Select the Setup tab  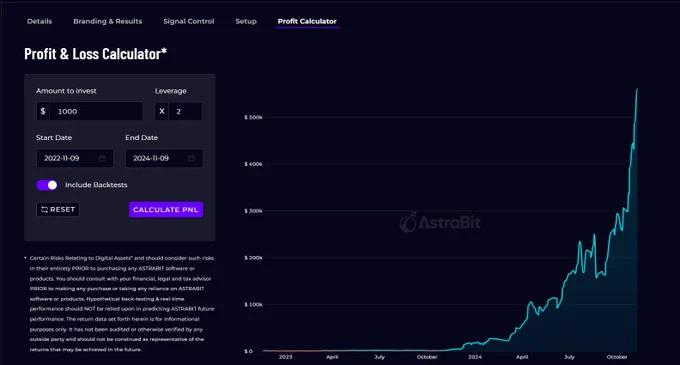click(x=246, y=21)
